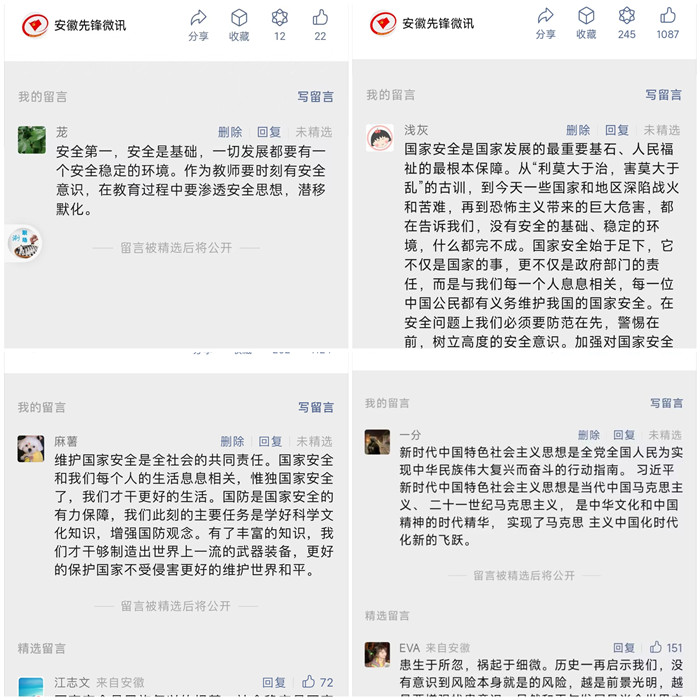The image size is (700, 700).
Task: Delete 茏's comment via 删除
Action: coord(230,132)
